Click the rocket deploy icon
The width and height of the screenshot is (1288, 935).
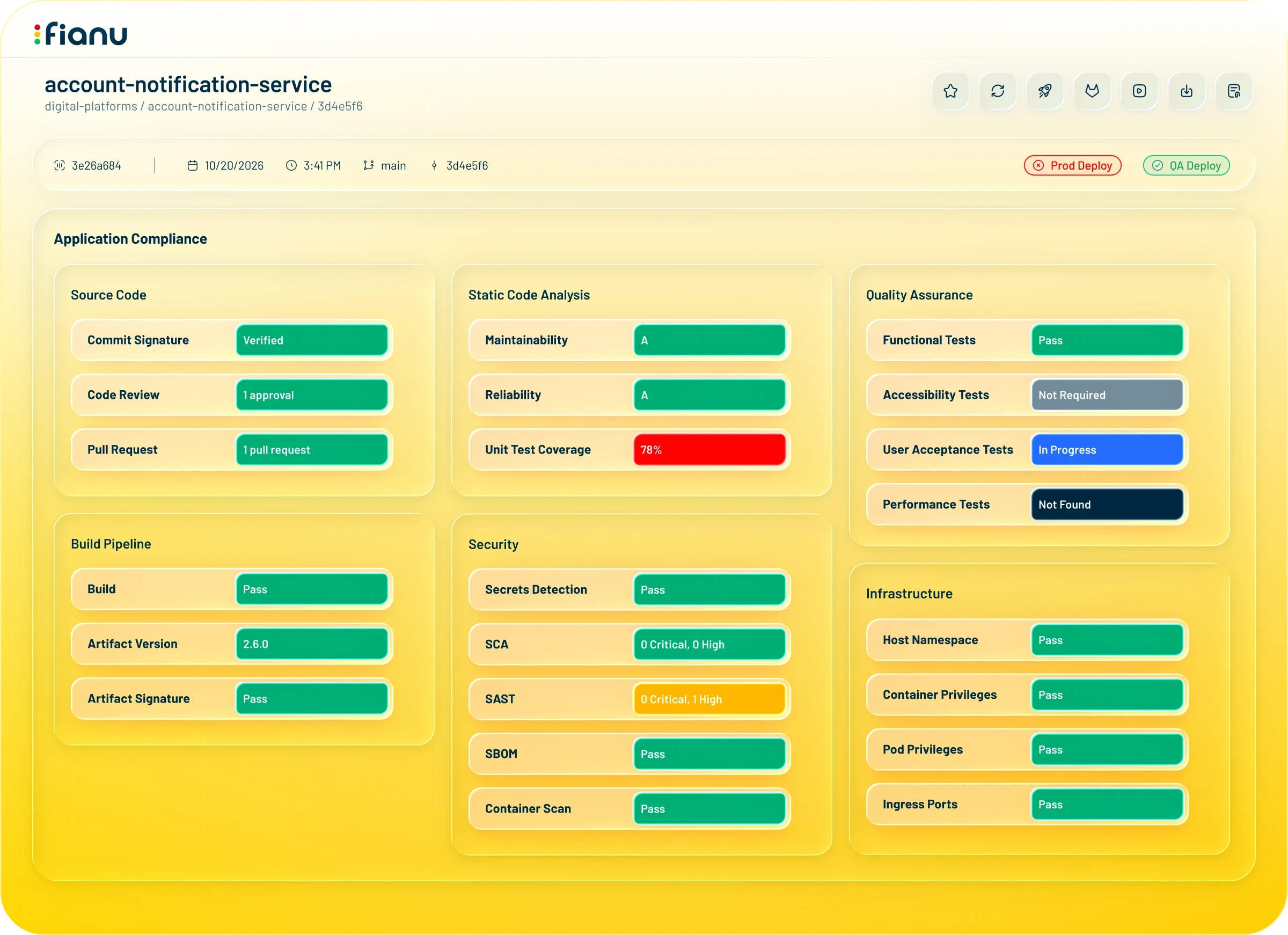1044,91
